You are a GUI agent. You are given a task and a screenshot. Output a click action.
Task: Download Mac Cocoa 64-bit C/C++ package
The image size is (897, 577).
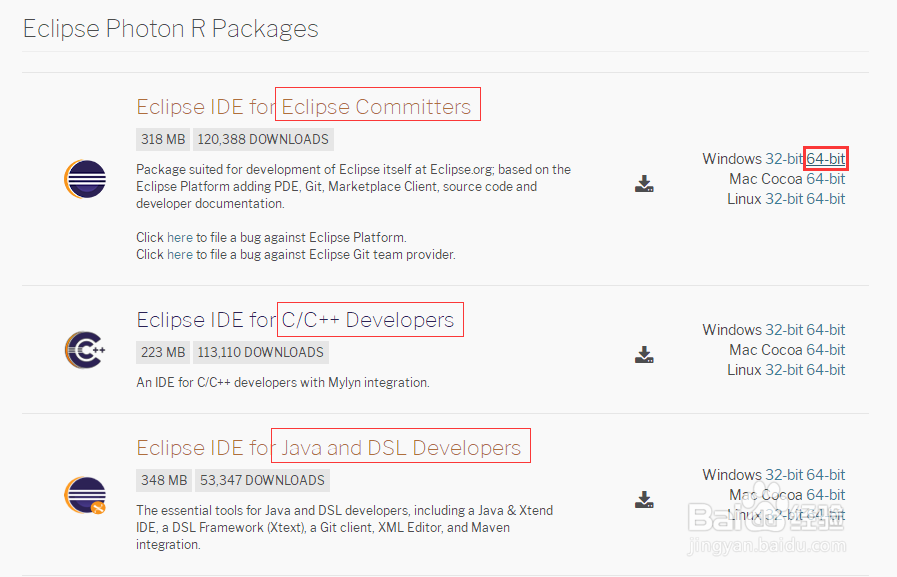(825, 350)
